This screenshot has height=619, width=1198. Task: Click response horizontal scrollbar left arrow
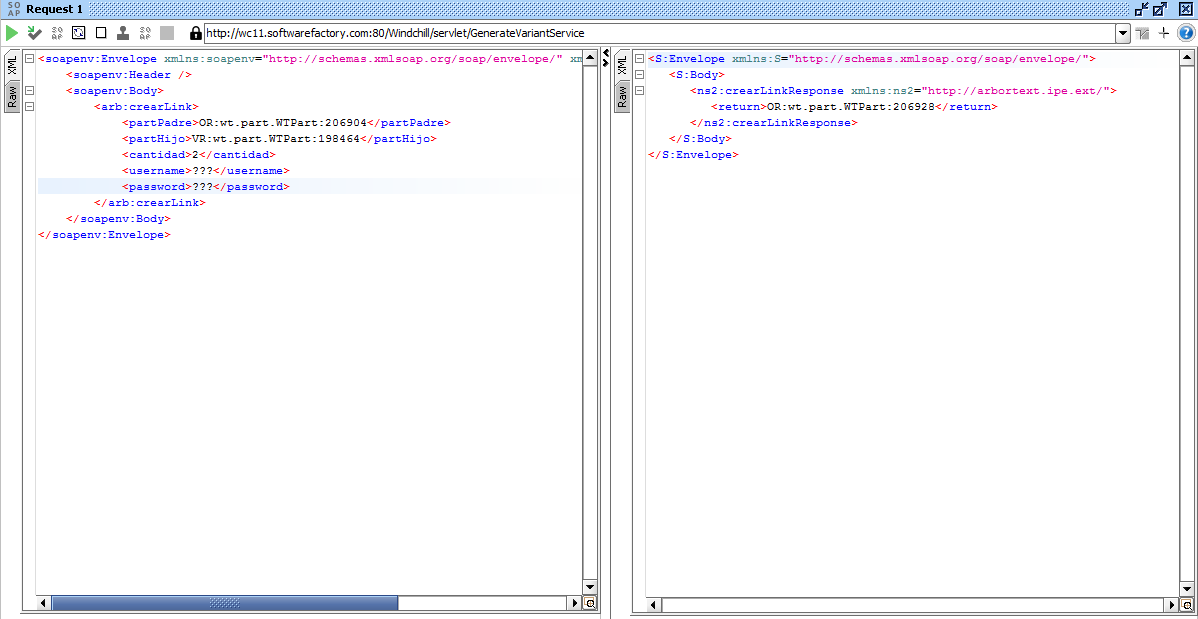point(652,605)
